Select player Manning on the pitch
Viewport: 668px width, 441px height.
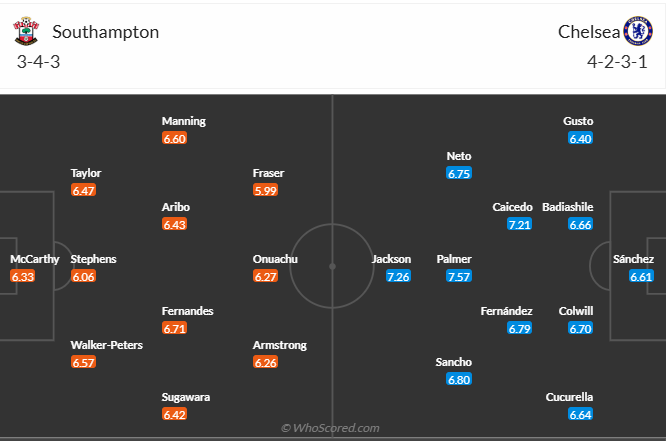pos(184,121)
